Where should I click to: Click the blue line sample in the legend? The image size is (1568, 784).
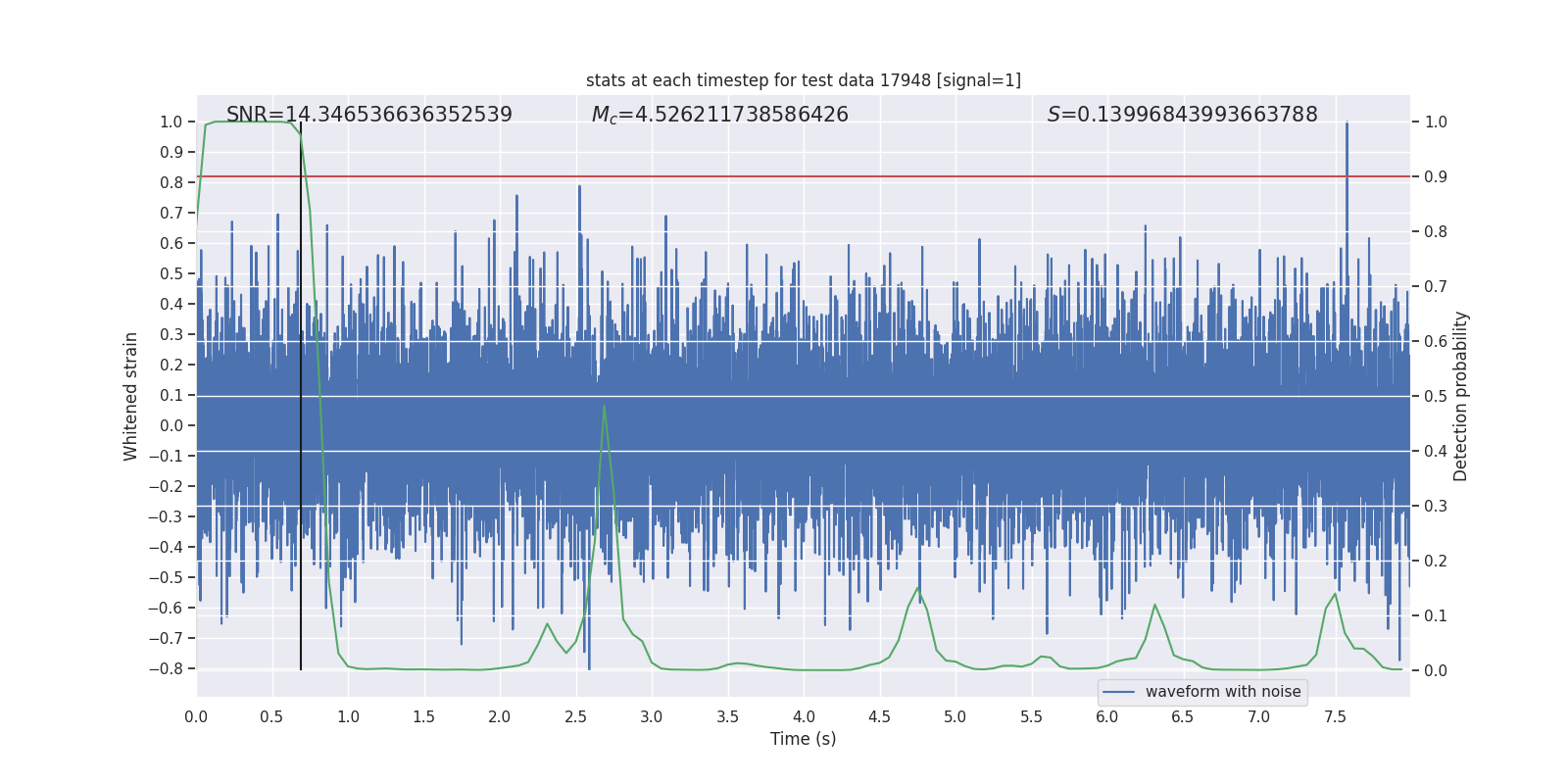1118,692
